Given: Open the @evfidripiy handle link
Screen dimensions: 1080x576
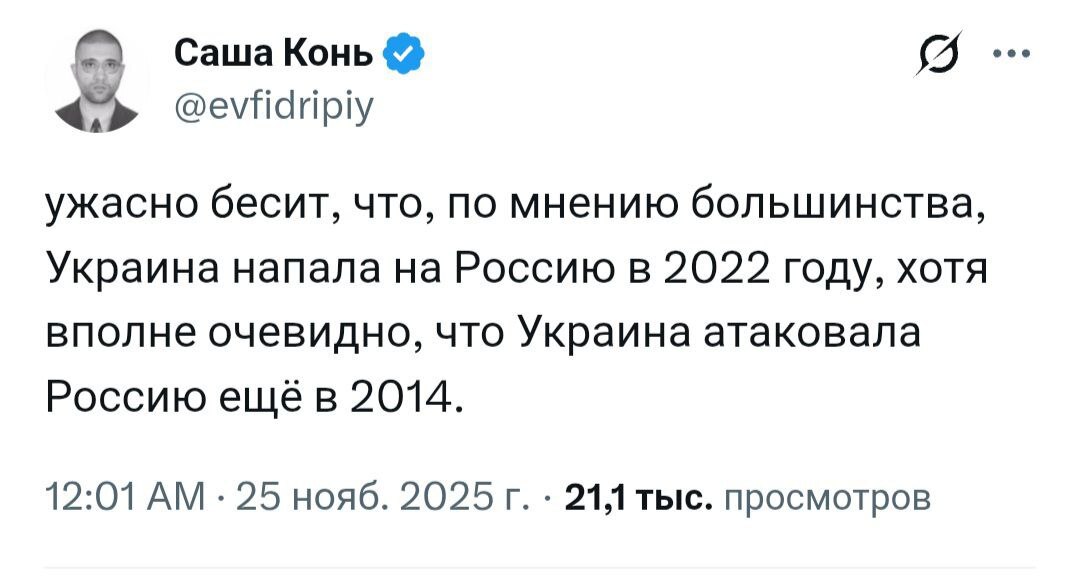Looking at the screenshot, I should click(276, 103).
